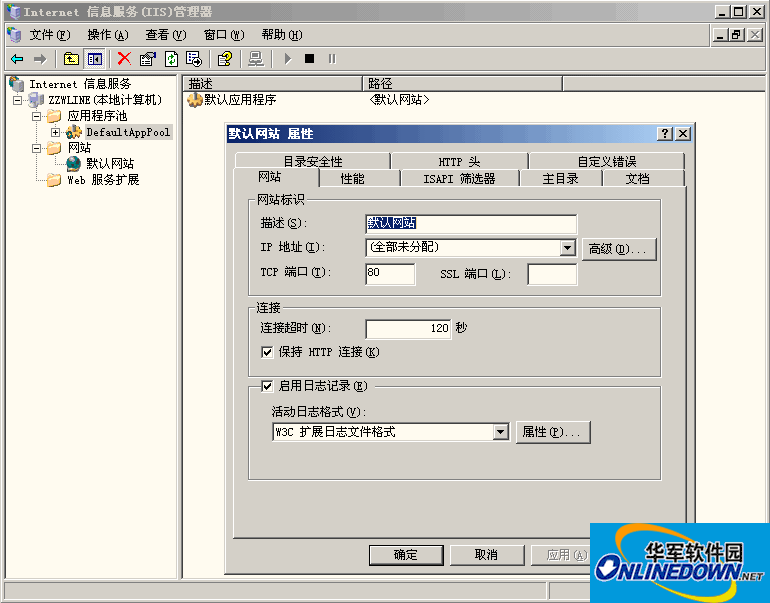Click the TCP 端口 field
The image size is (770, 603).
[x=390, y=274]
